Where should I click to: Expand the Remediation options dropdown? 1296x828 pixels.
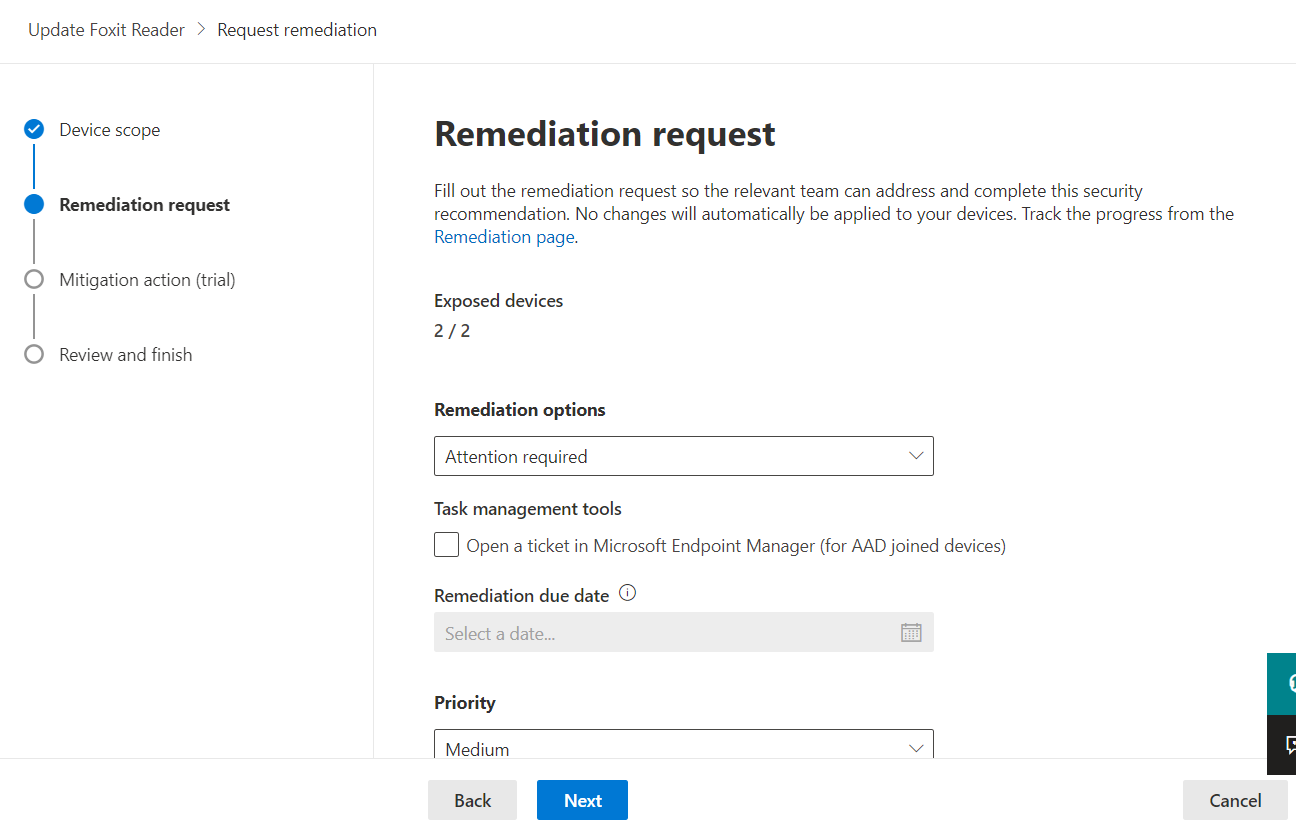pyautogui.click(x=683, y=456)
